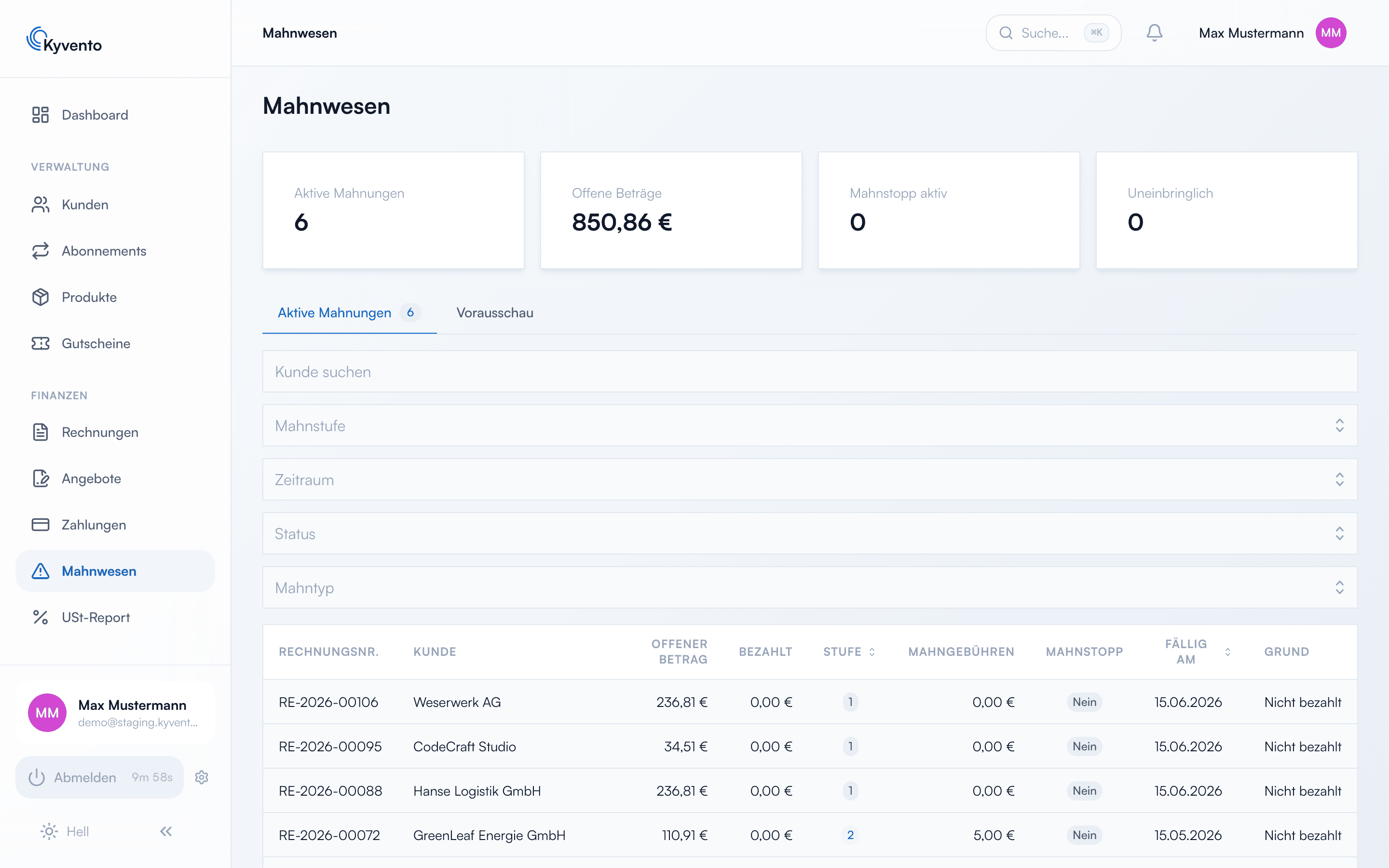This screenshot has height=868, width=1389.
Task: Open Produkte menu item
Action: 115,298
